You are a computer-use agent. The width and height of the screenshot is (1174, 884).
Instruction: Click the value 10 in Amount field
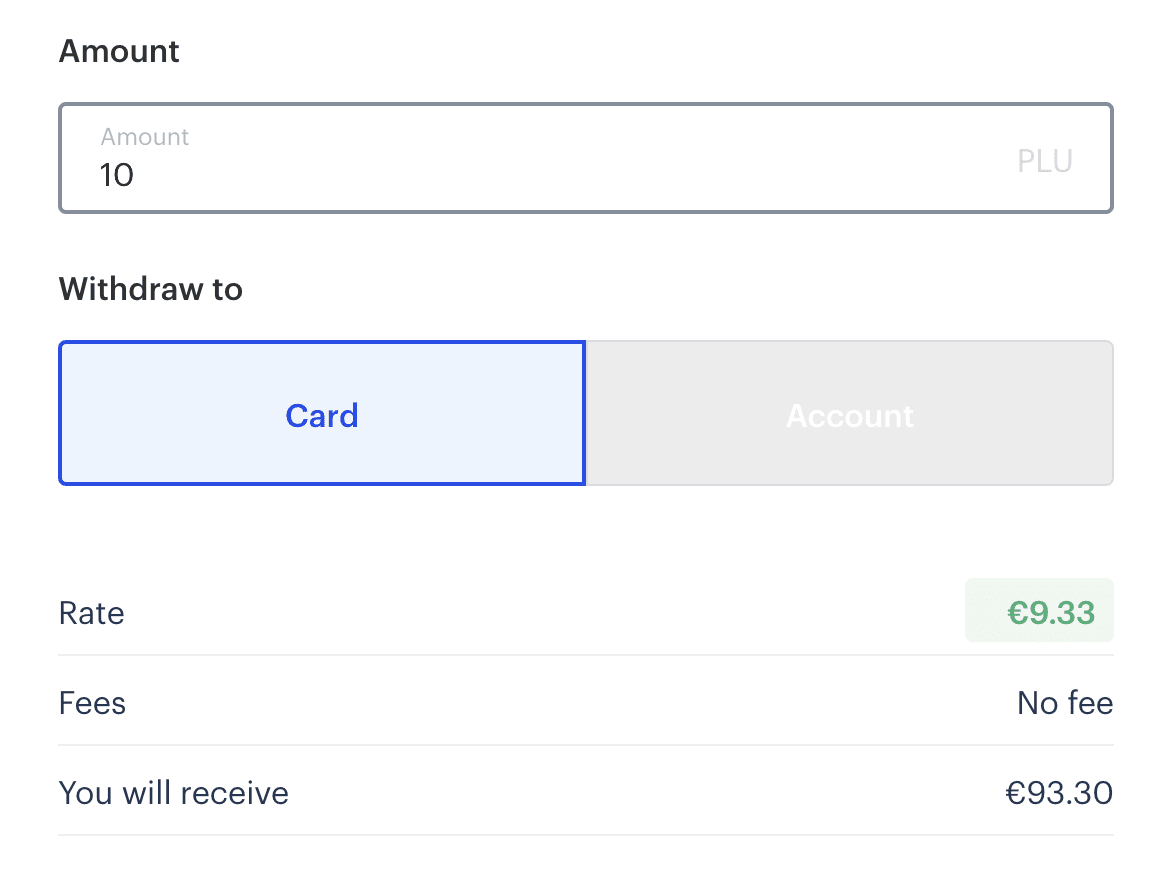pyautogui.click(x=117, y=176)
